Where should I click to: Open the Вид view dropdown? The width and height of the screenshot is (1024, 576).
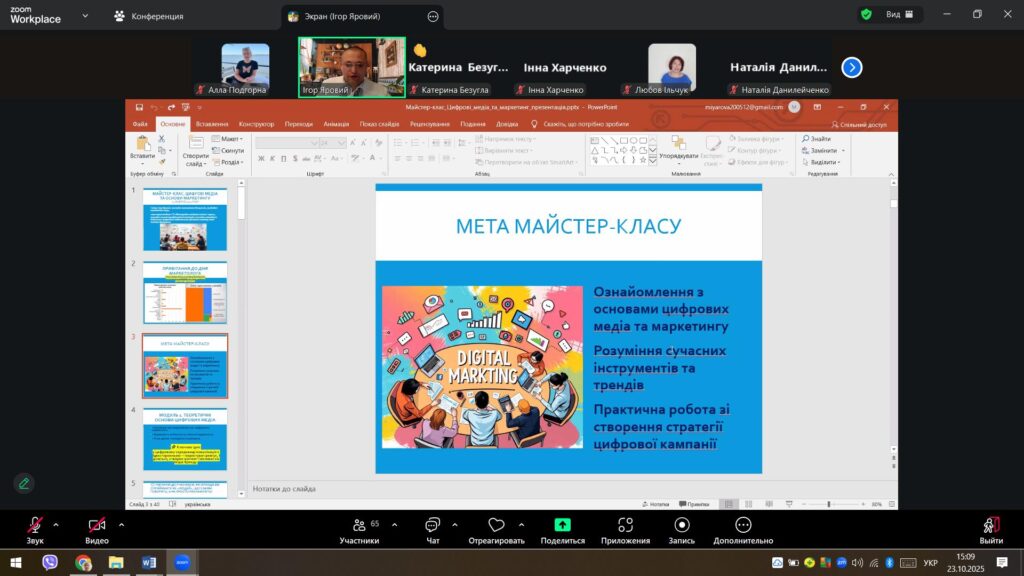(900, 15)
